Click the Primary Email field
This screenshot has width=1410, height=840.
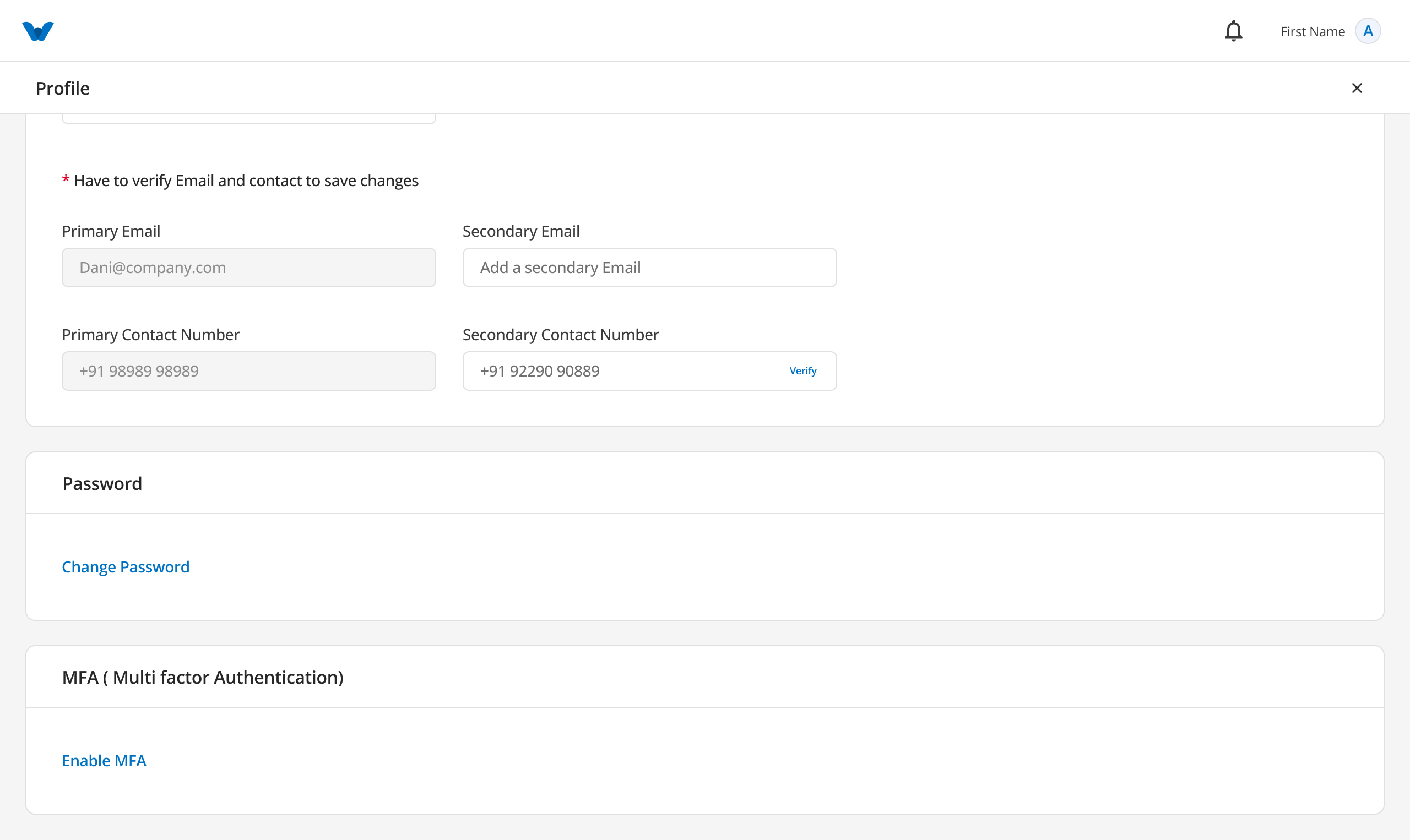pos(248,268)
